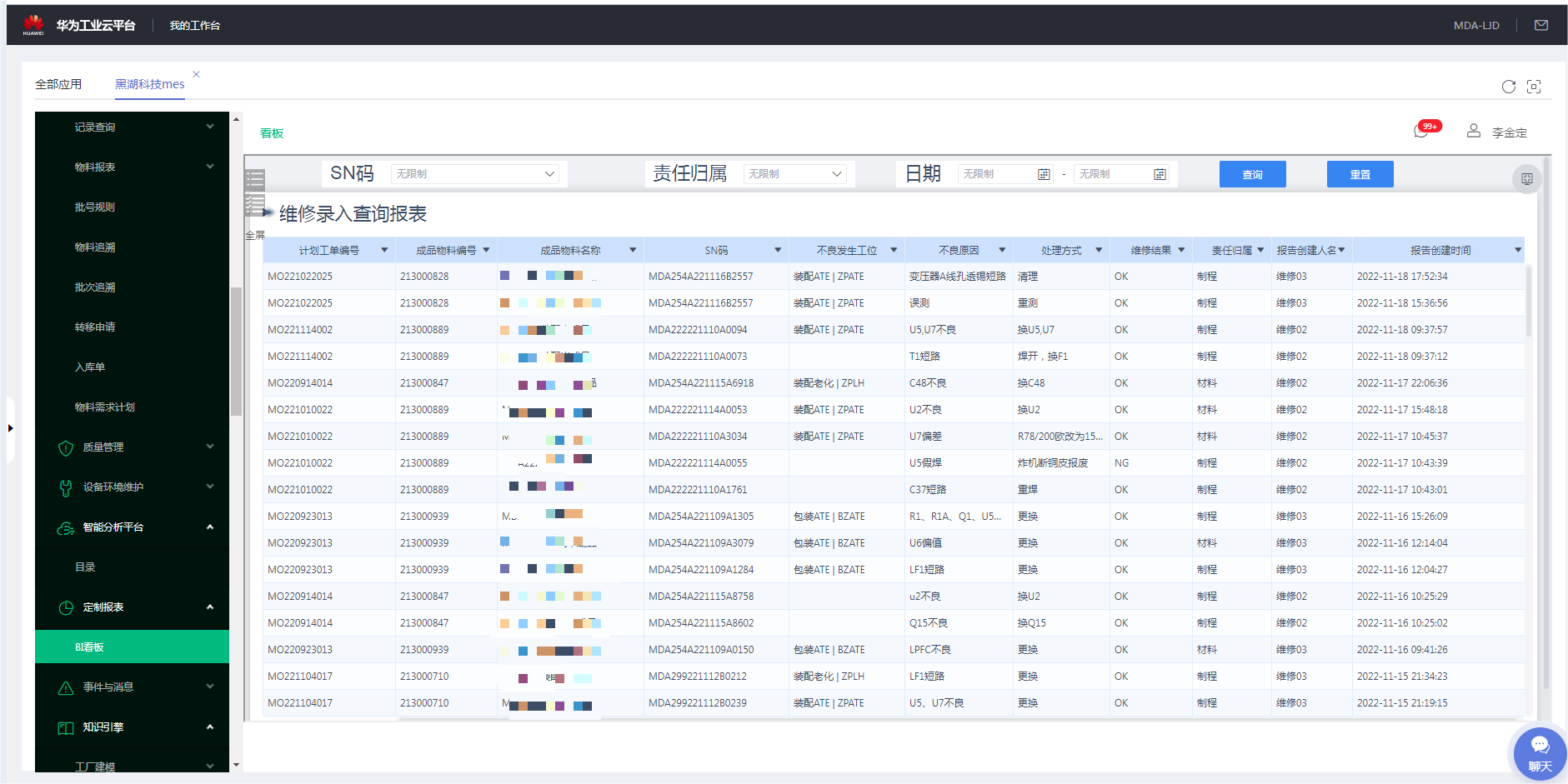Click 炸机断铜皮报废 cell
Image resolution: width=1568 pixels, height=784 pixels.
click(x=1053, y=463)
